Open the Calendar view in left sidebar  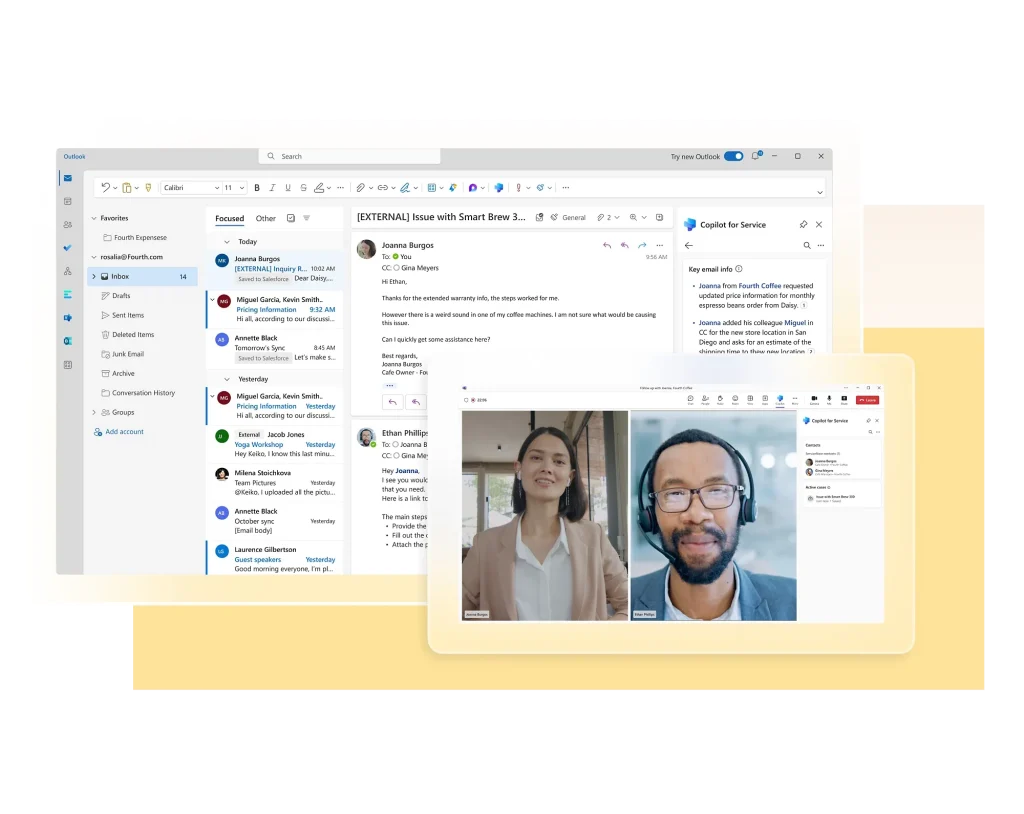point(68,201)
